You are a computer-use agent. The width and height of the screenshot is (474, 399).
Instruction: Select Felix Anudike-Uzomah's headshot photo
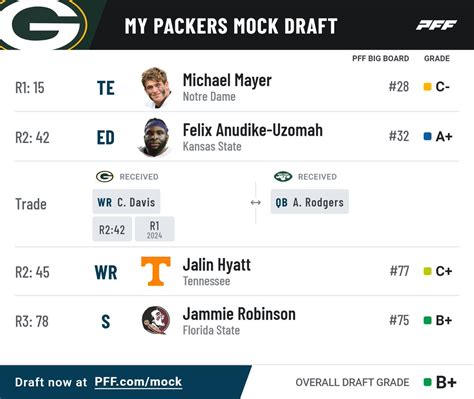(x=155, y=137)
